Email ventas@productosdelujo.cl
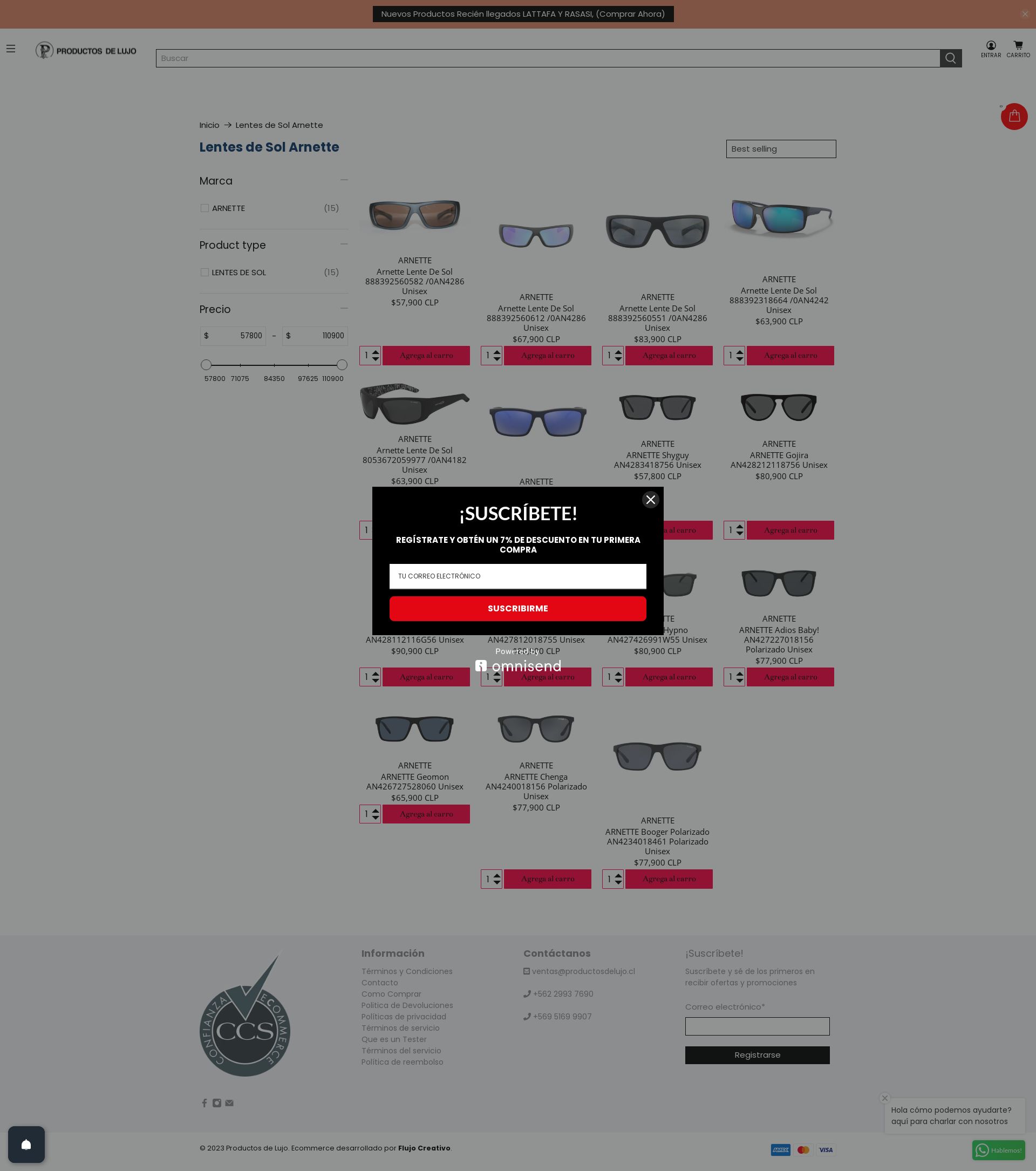This screenshot has height=1171, width=1036. (x=583, y=971)
